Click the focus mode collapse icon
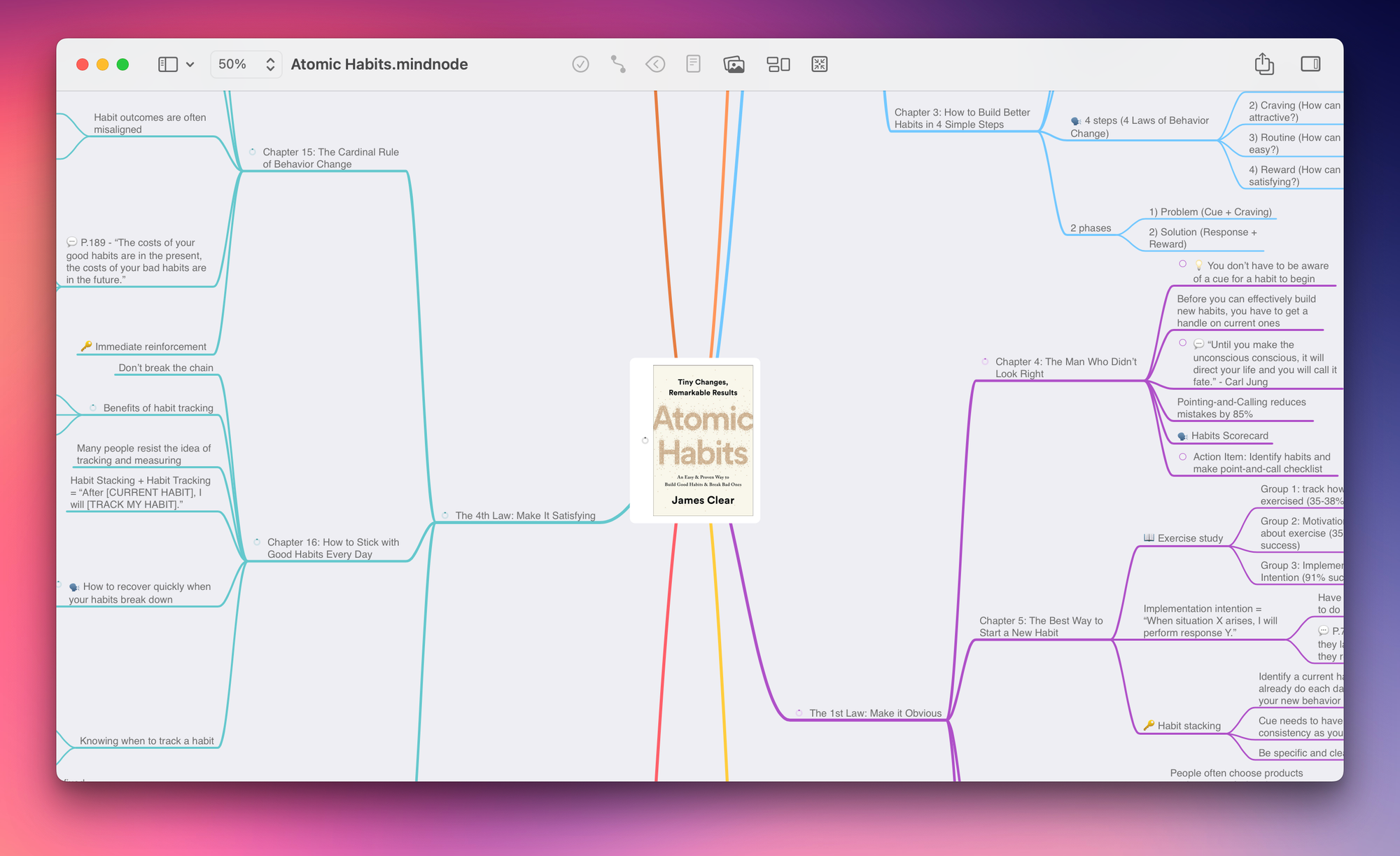Image resolution: width=1400 pixels, height=856 pixels. (x=819, y=64)
